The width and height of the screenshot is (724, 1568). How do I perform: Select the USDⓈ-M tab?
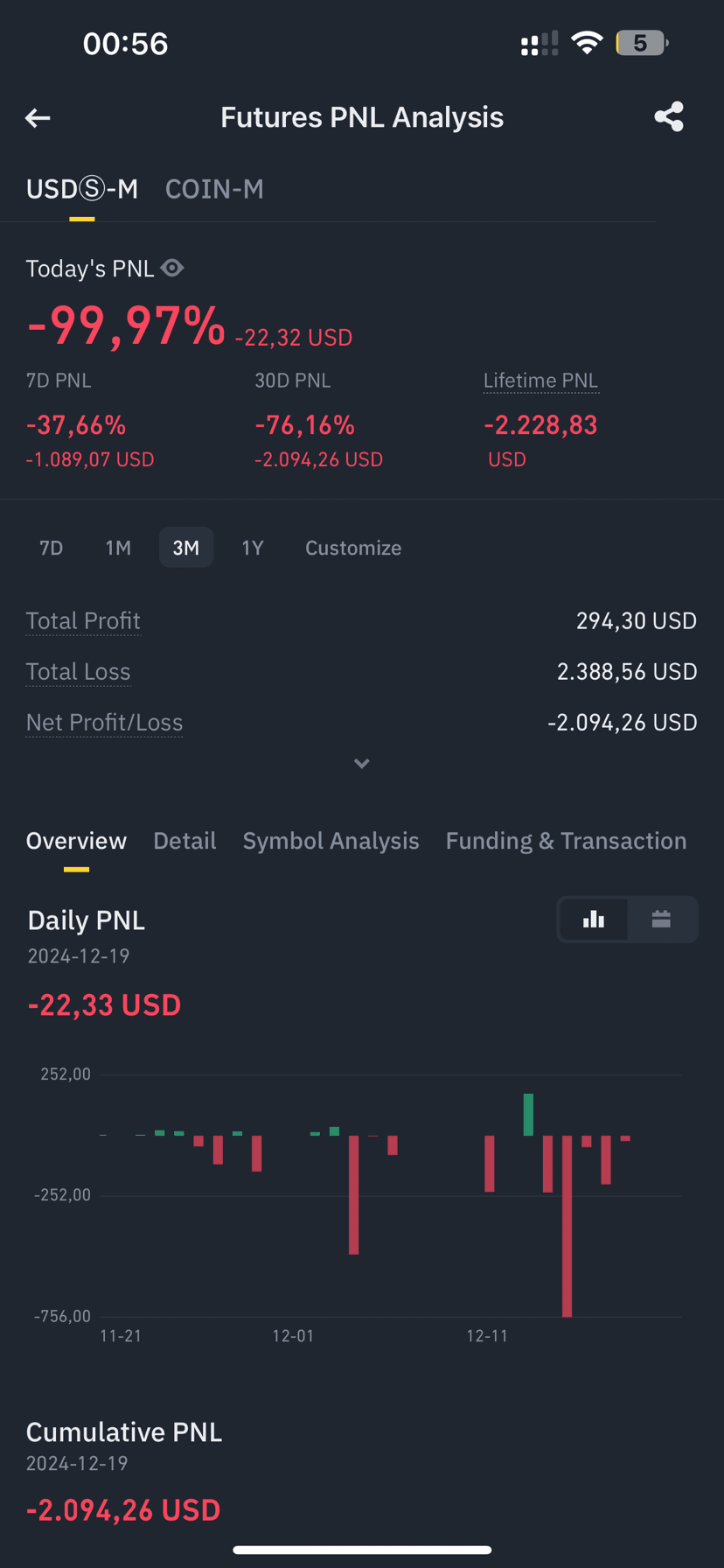[x=82, y=189]
